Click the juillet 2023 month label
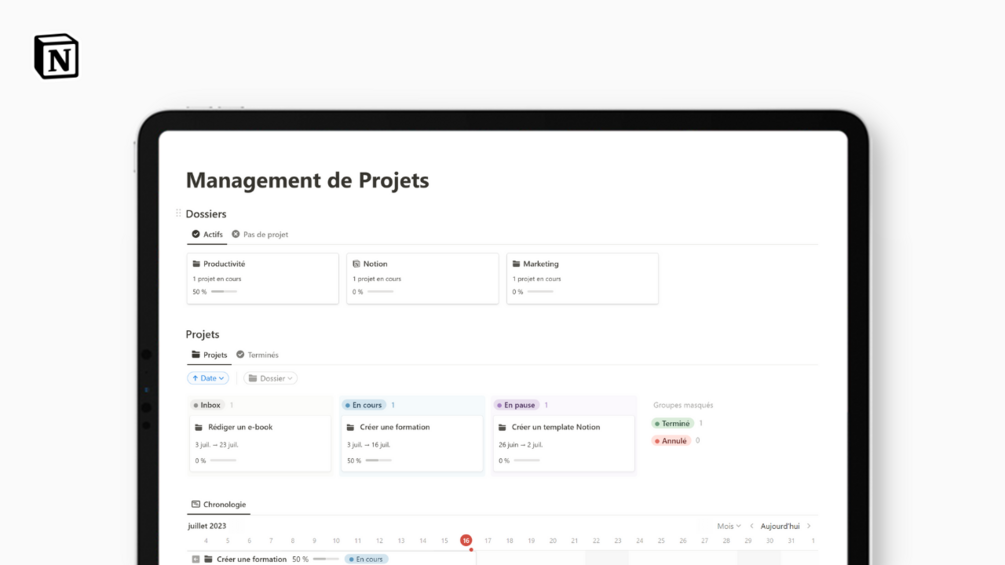 coord(207,526)
